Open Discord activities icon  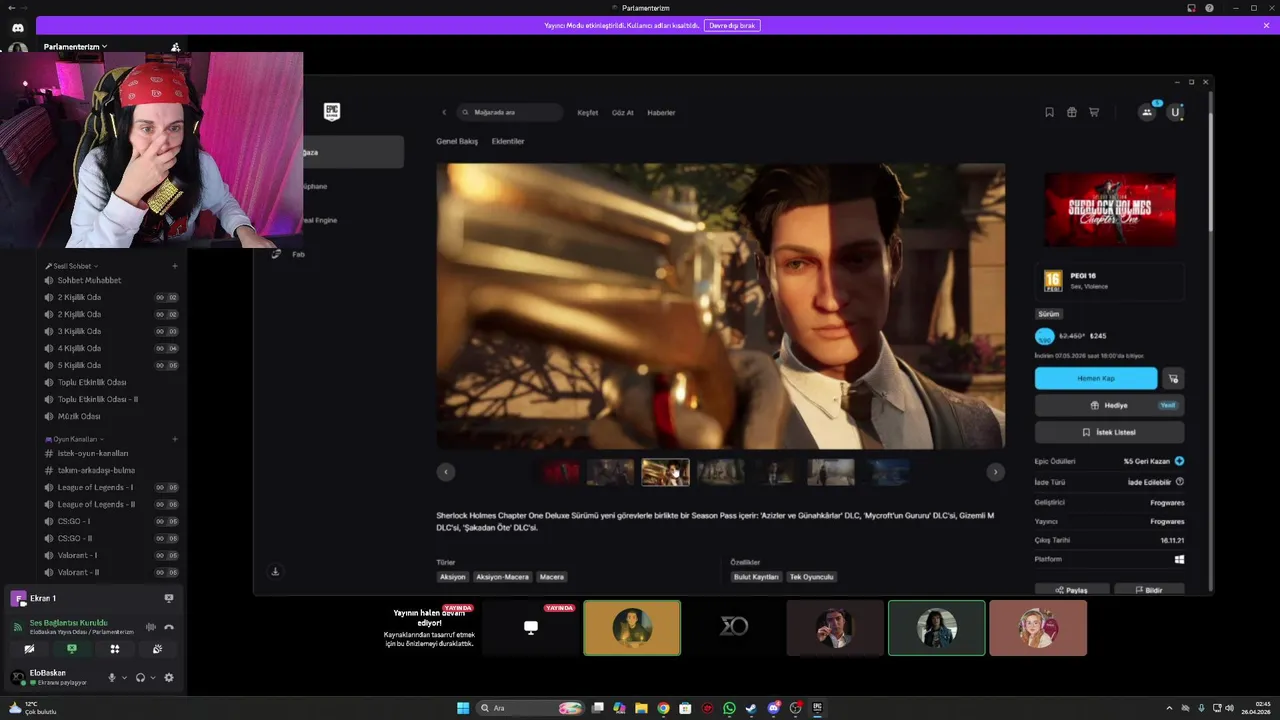point(114,649)
